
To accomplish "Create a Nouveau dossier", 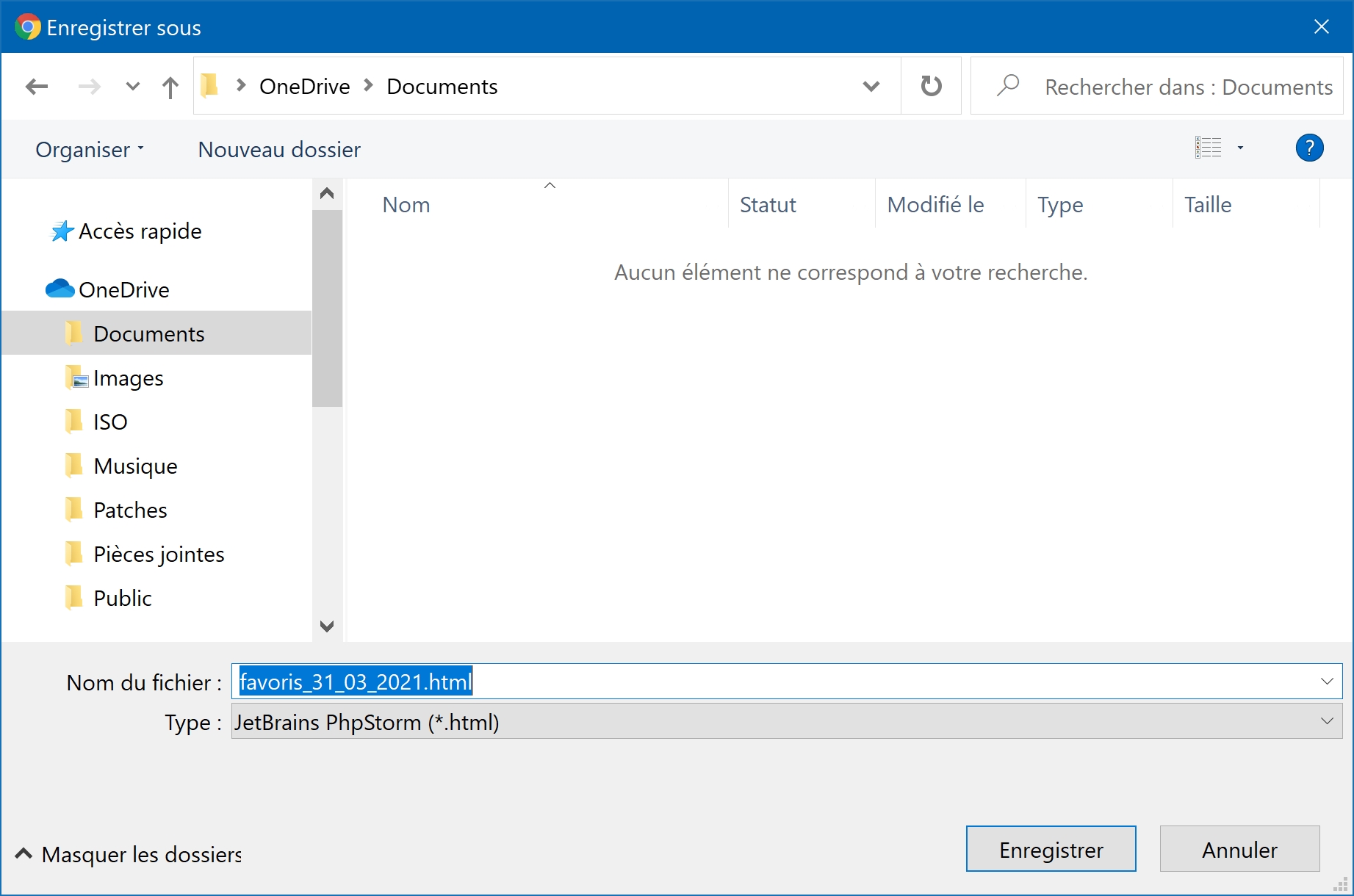I will click(279, 150).
